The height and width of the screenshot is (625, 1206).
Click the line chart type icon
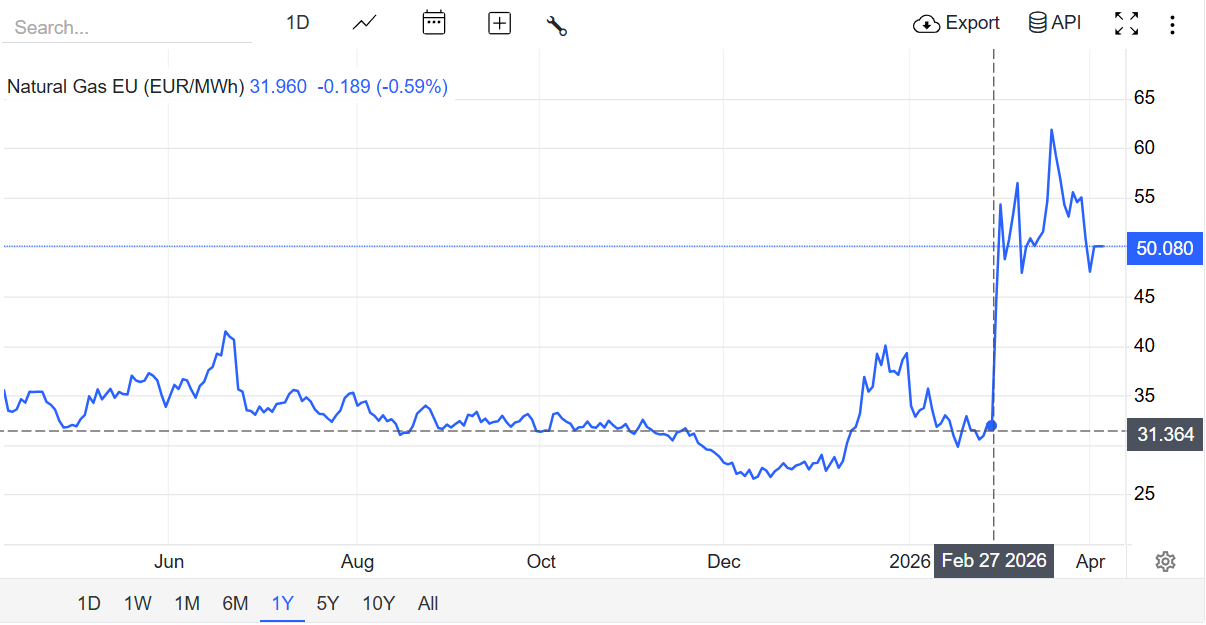pyautogui.click(x=364, y=23)
